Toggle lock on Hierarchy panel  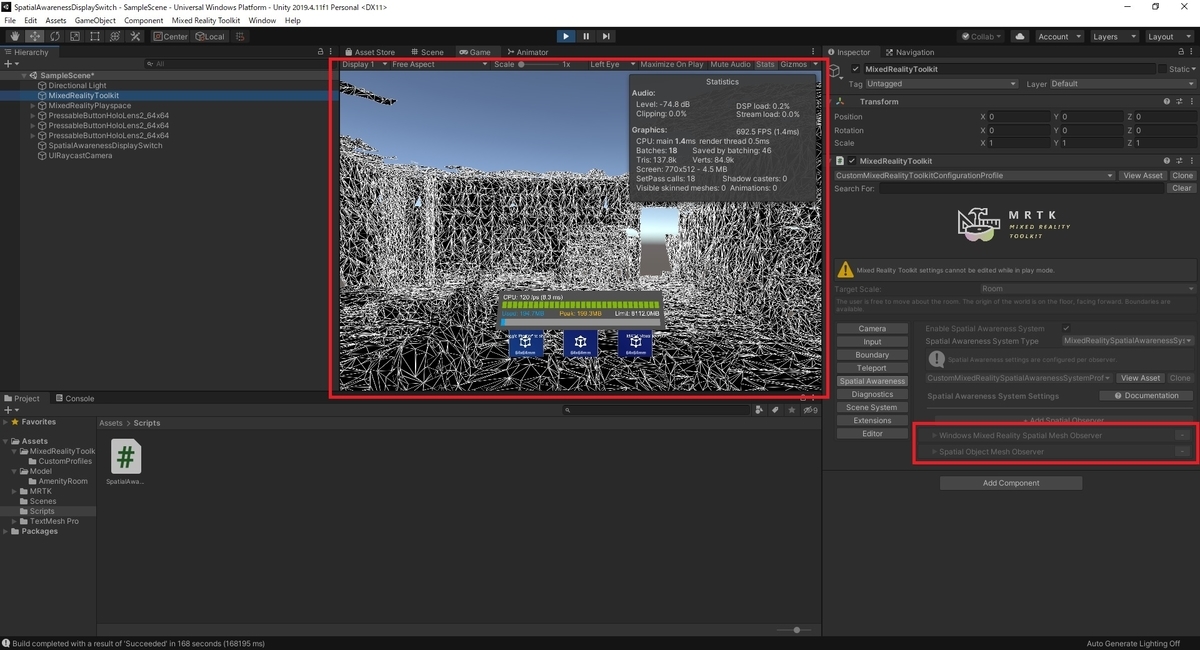(x=320, y=52)
